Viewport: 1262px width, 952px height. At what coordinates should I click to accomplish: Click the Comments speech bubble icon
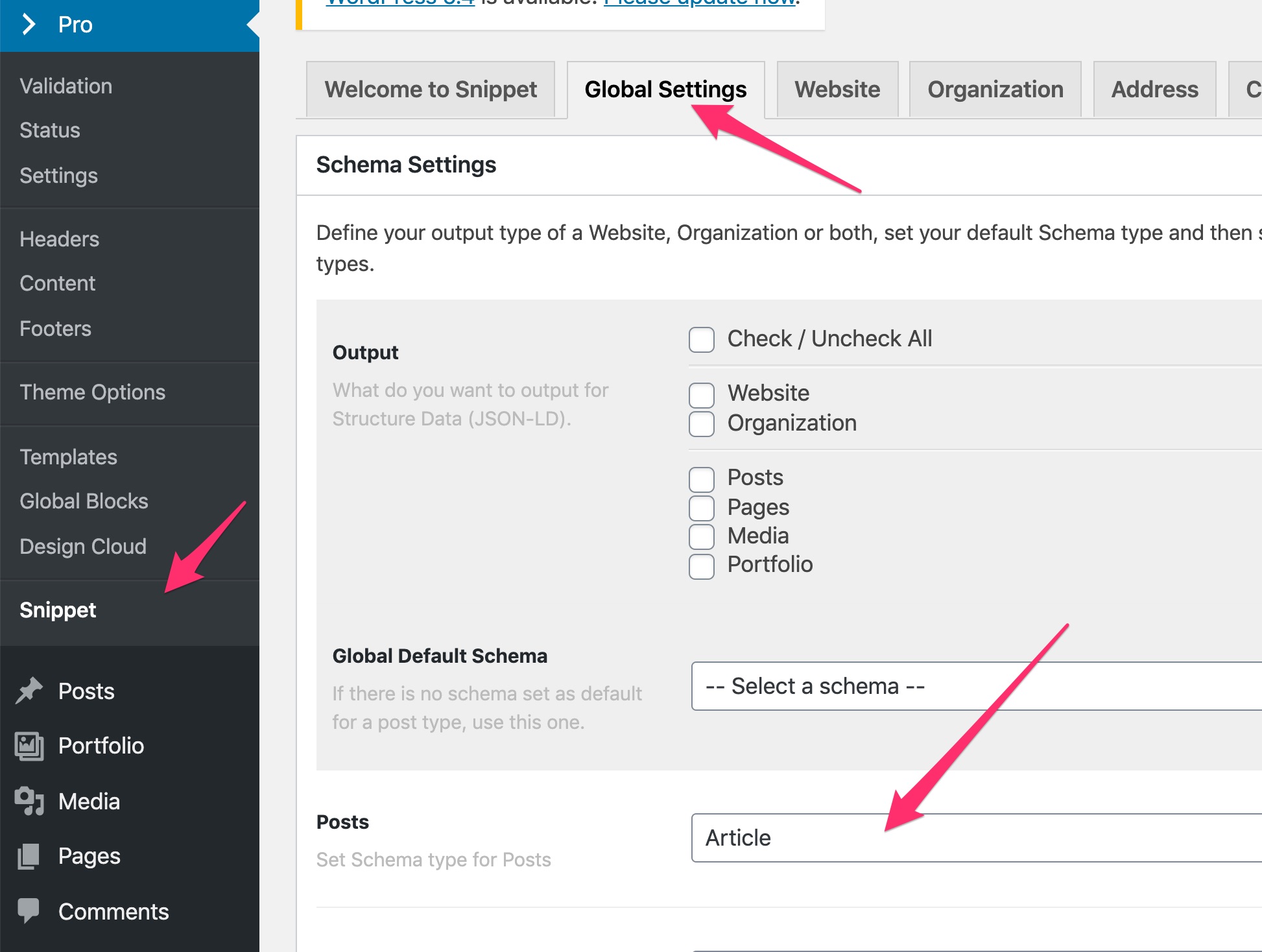click(x=29, y=910)
